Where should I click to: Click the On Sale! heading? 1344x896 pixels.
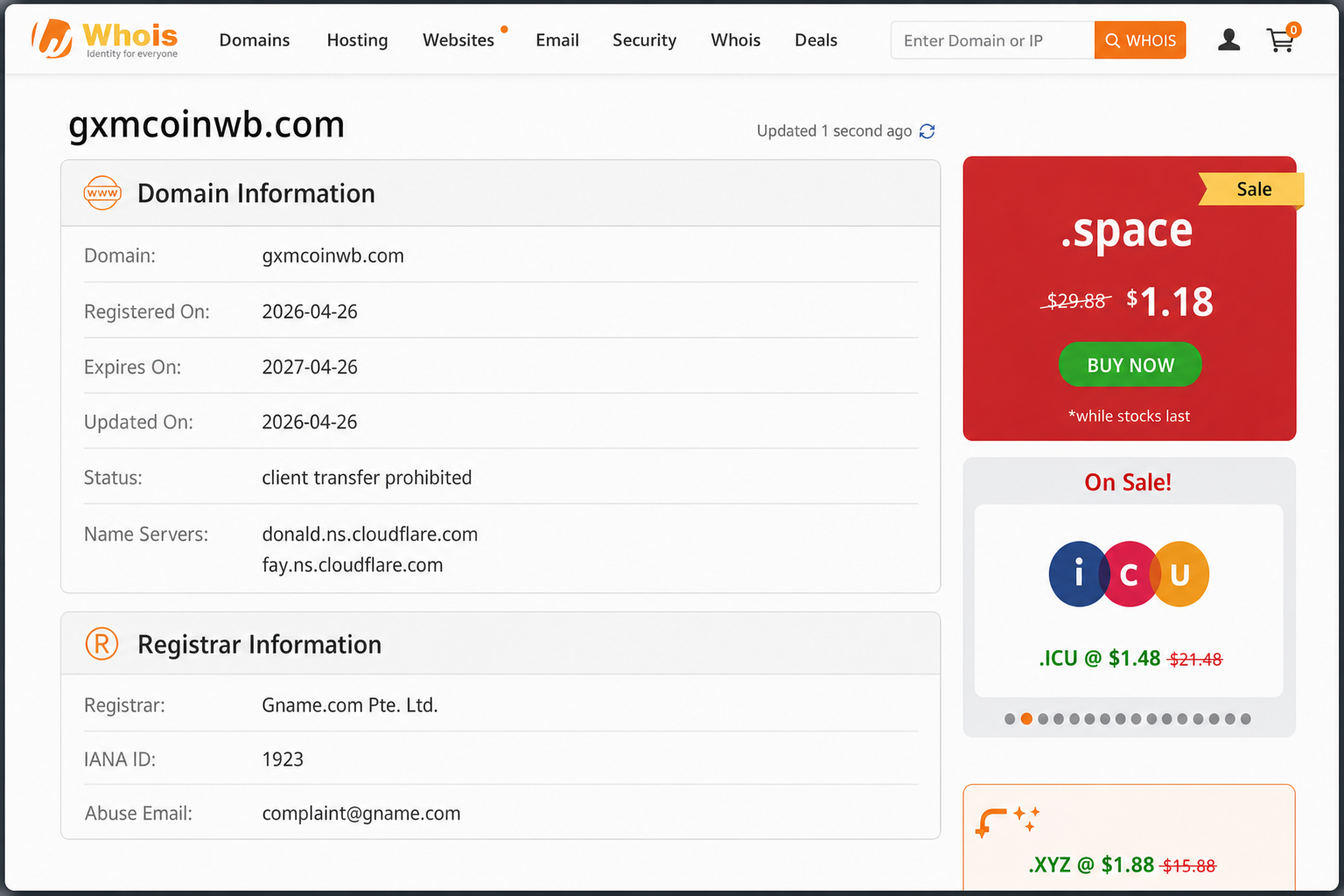coord(1128,482)
